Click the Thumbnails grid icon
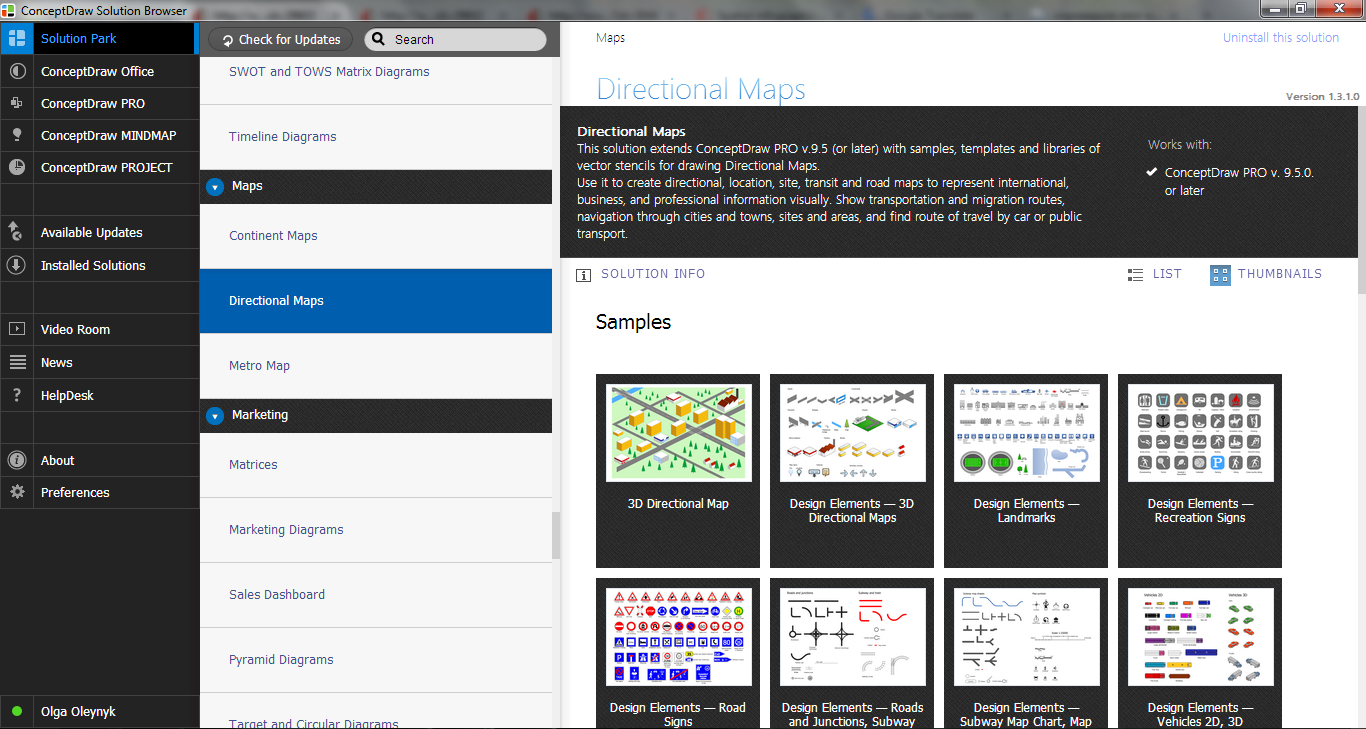The width and height of the screenshot is (1366, 729). click(x=1220, y=275)
